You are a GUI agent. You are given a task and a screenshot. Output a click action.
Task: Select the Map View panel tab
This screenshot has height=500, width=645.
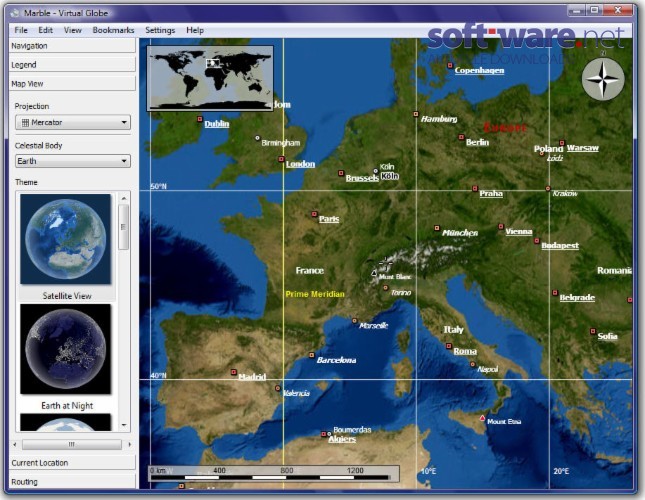(x=72, y=83)
